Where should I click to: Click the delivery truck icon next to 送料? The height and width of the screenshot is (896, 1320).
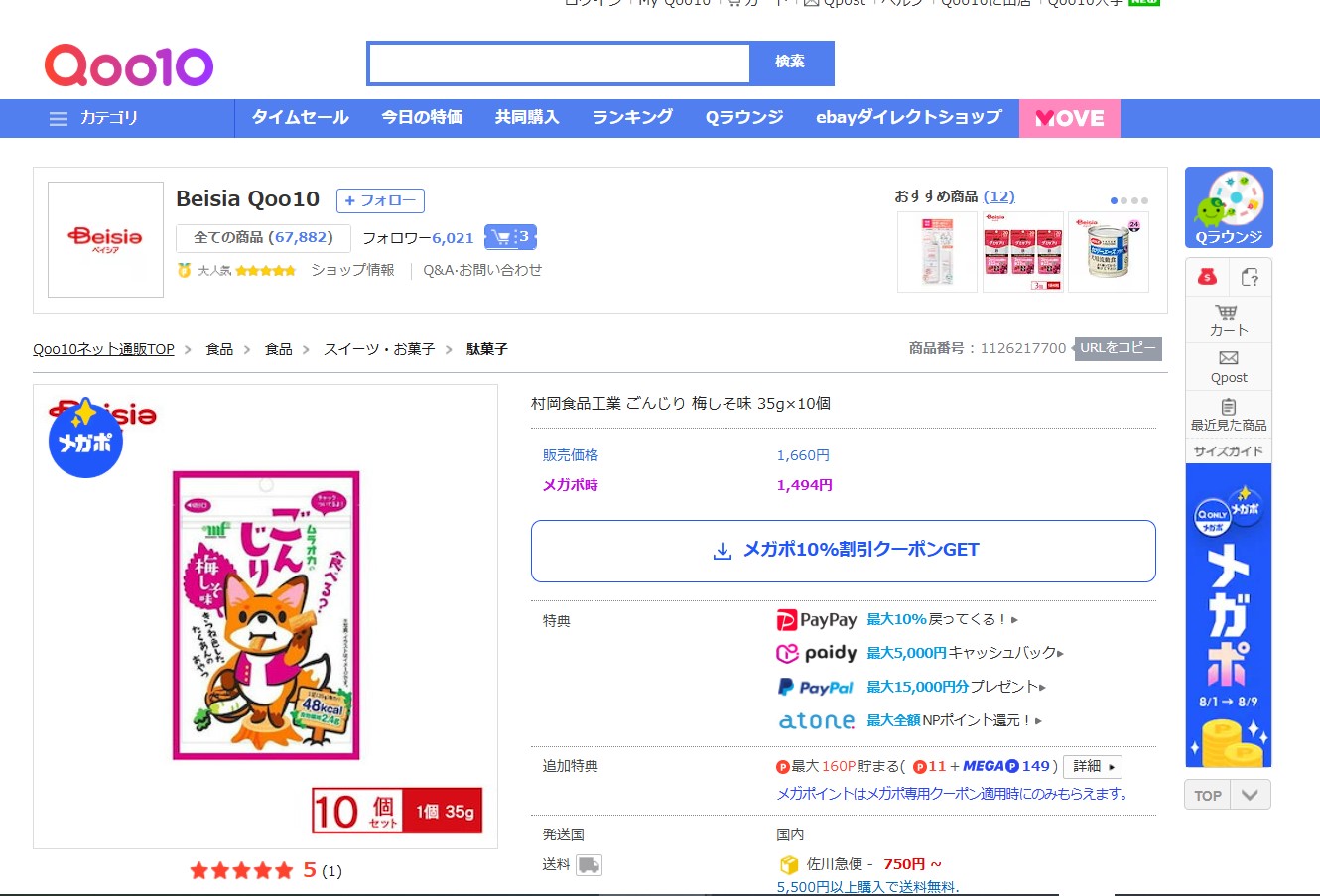point(589,865)
